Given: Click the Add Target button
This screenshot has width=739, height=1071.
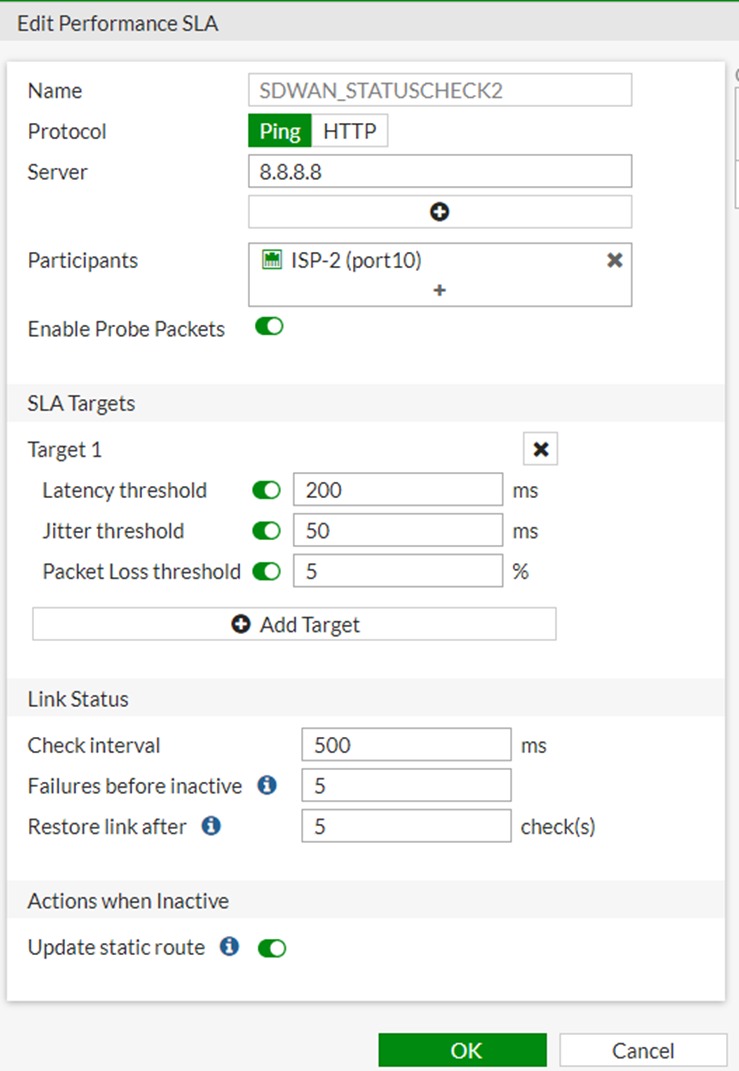Looking at the screenshot, I should tap(294, 623).
